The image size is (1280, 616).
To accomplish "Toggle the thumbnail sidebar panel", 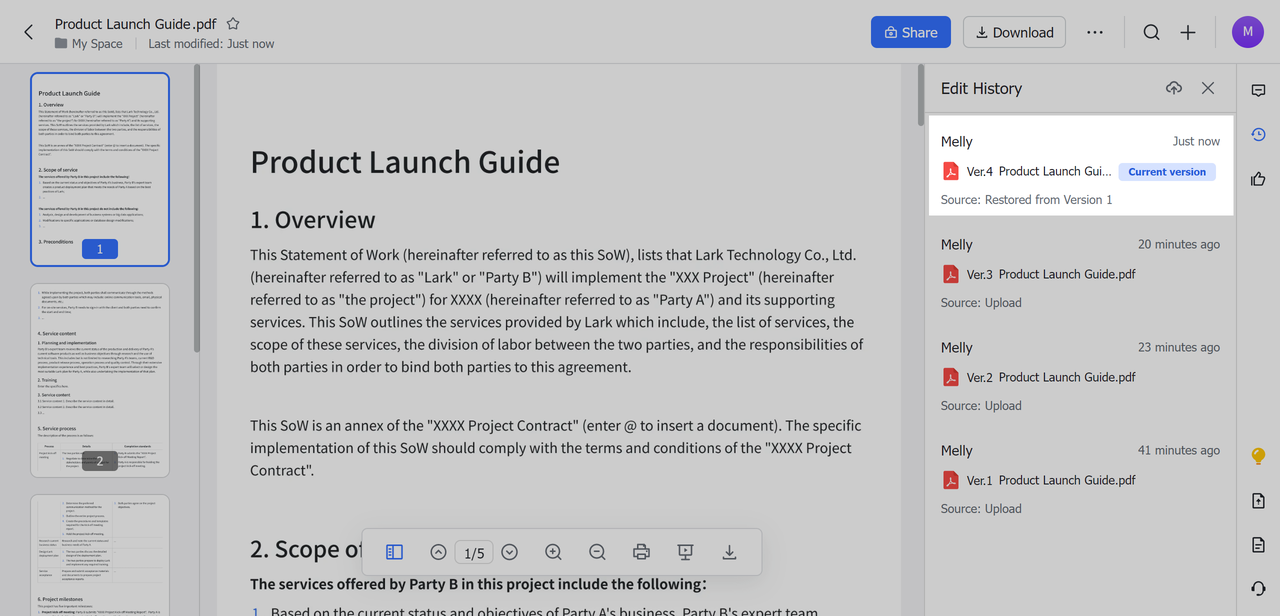I will (x=394, y=552).
